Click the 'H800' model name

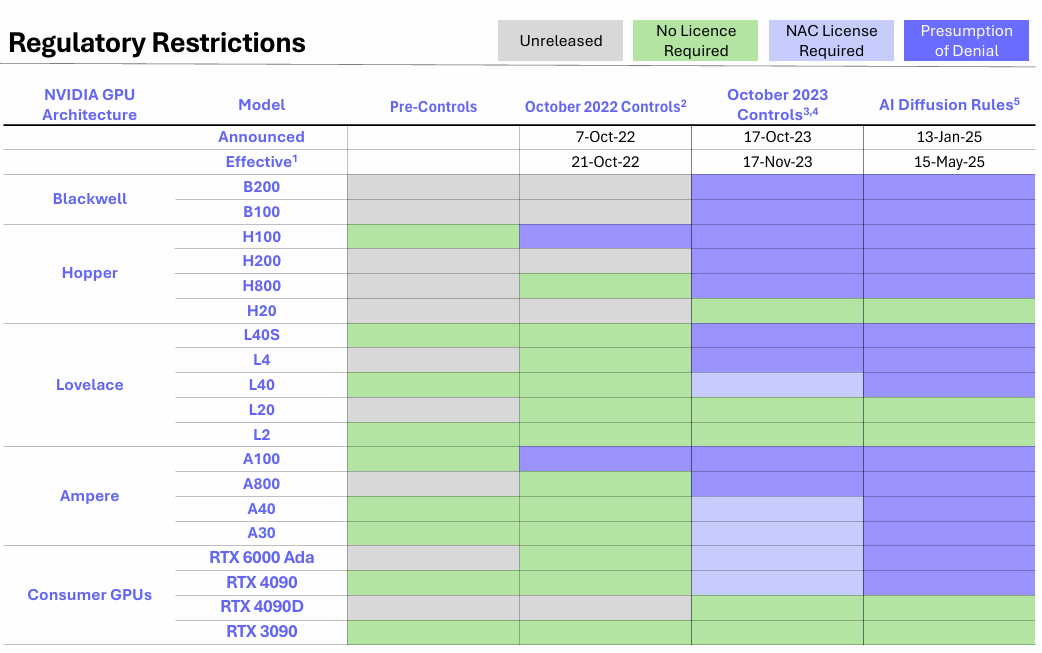tap(262, 286)
